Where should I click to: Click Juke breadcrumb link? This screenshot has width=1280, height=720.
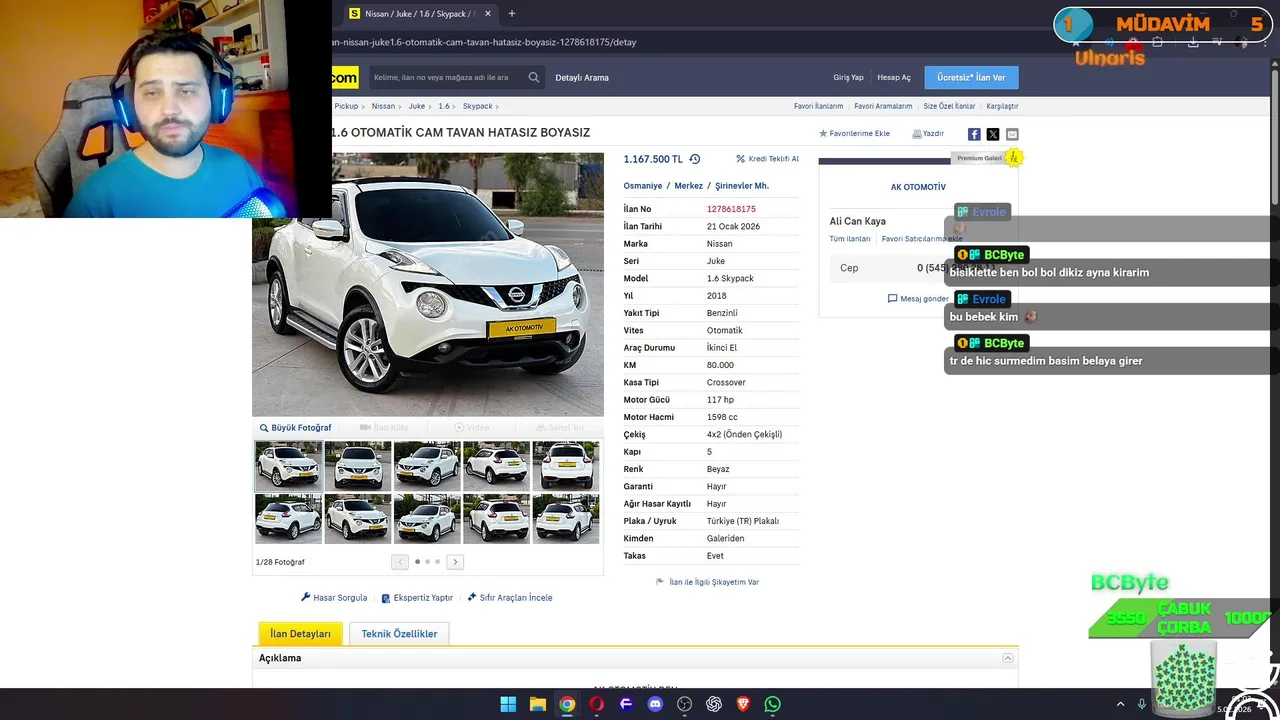416,106
